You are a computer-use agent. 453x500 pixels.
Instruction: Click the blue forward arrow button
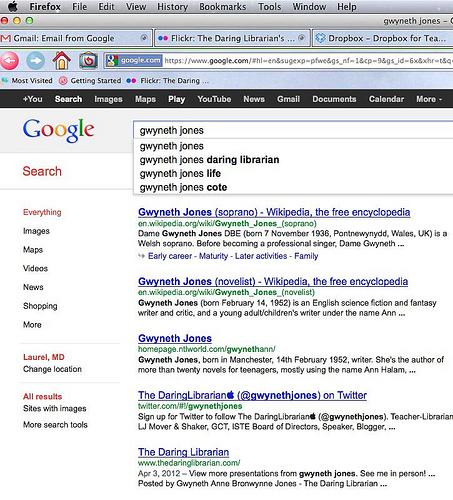tap(35, 61)
